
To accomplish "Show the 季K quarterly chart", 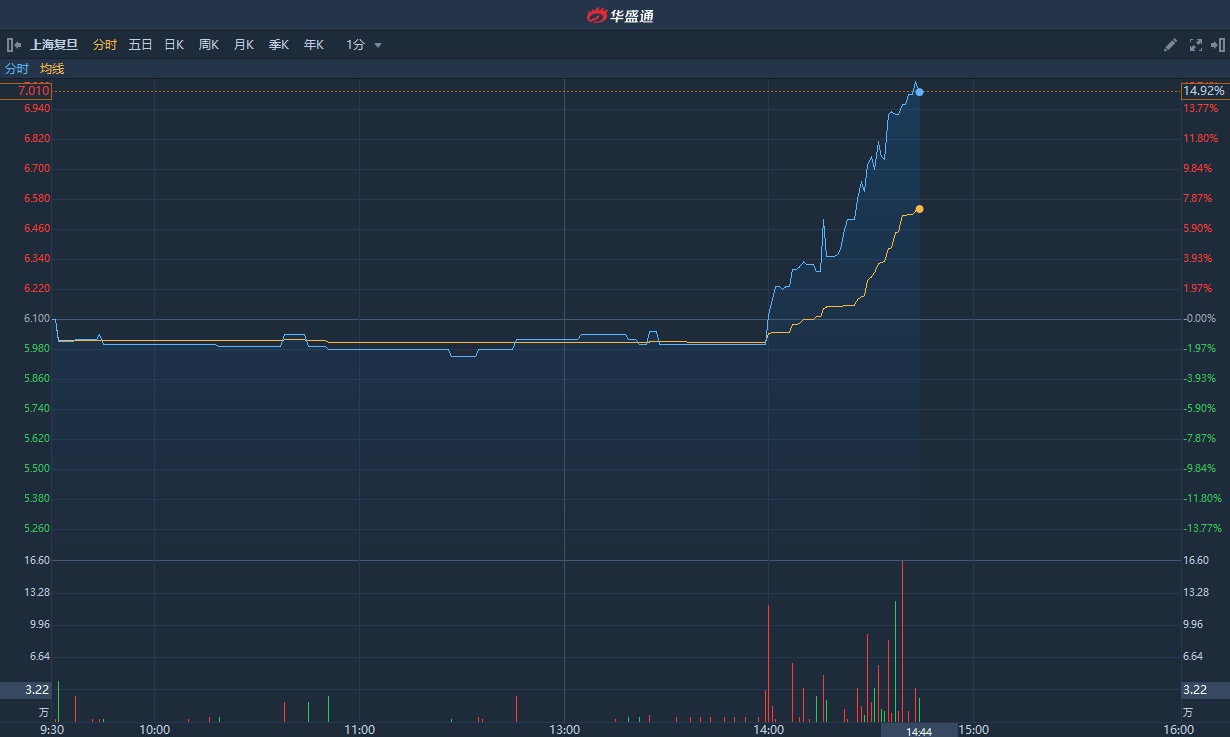I will point(279,45).
